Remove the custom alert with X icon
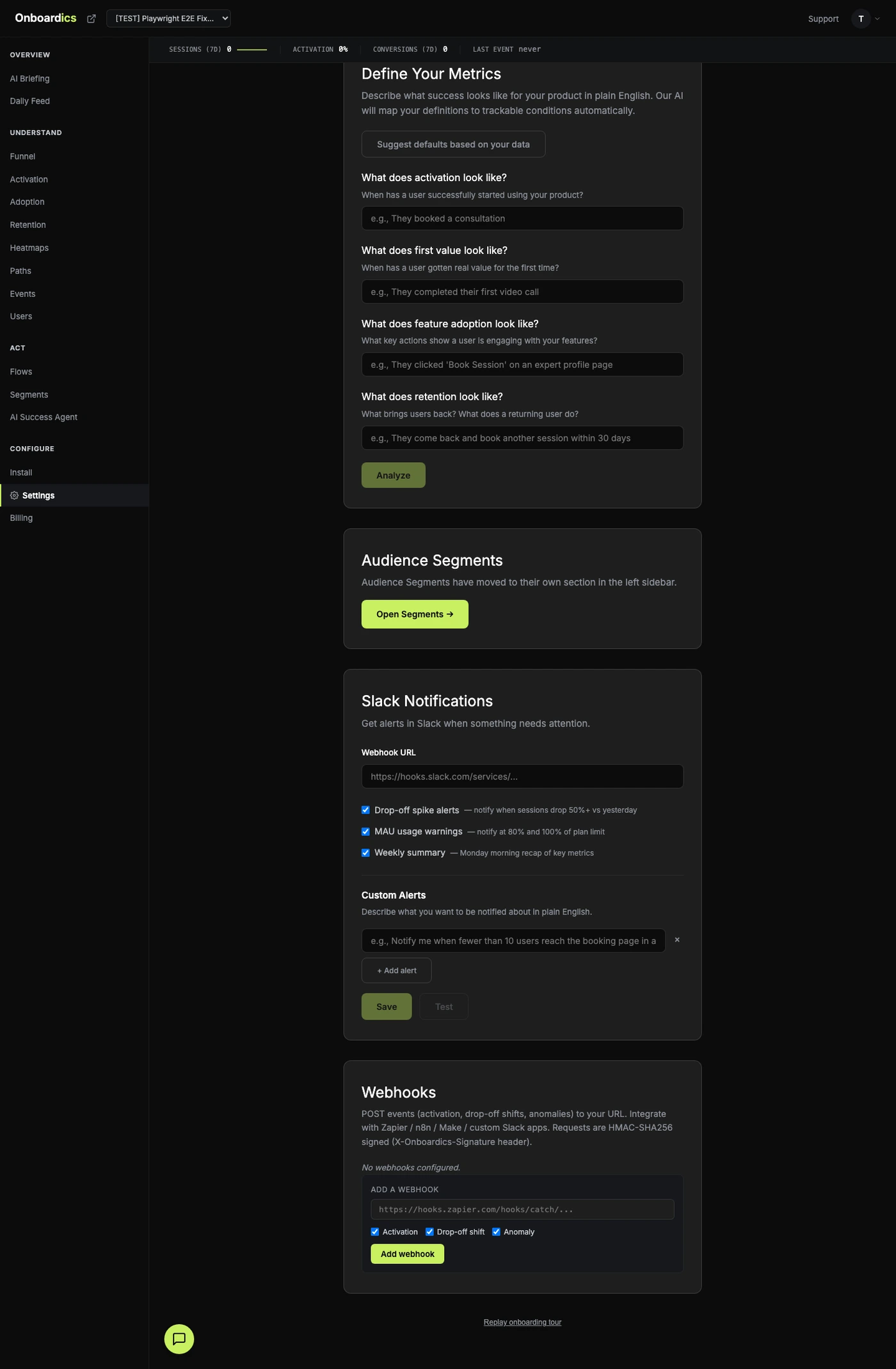 click(x=677, y=940)
